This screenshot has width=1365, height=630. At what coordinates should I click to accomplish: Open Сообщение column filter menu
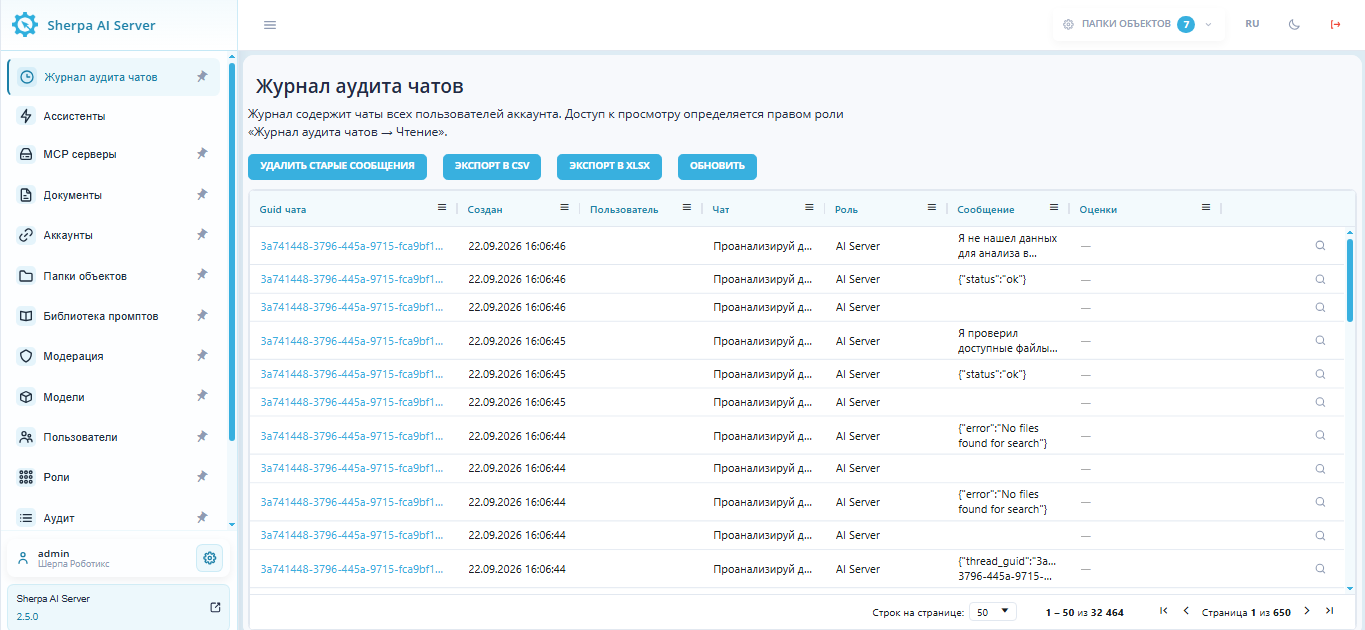pyautogui.click(x=1053, y=208)
